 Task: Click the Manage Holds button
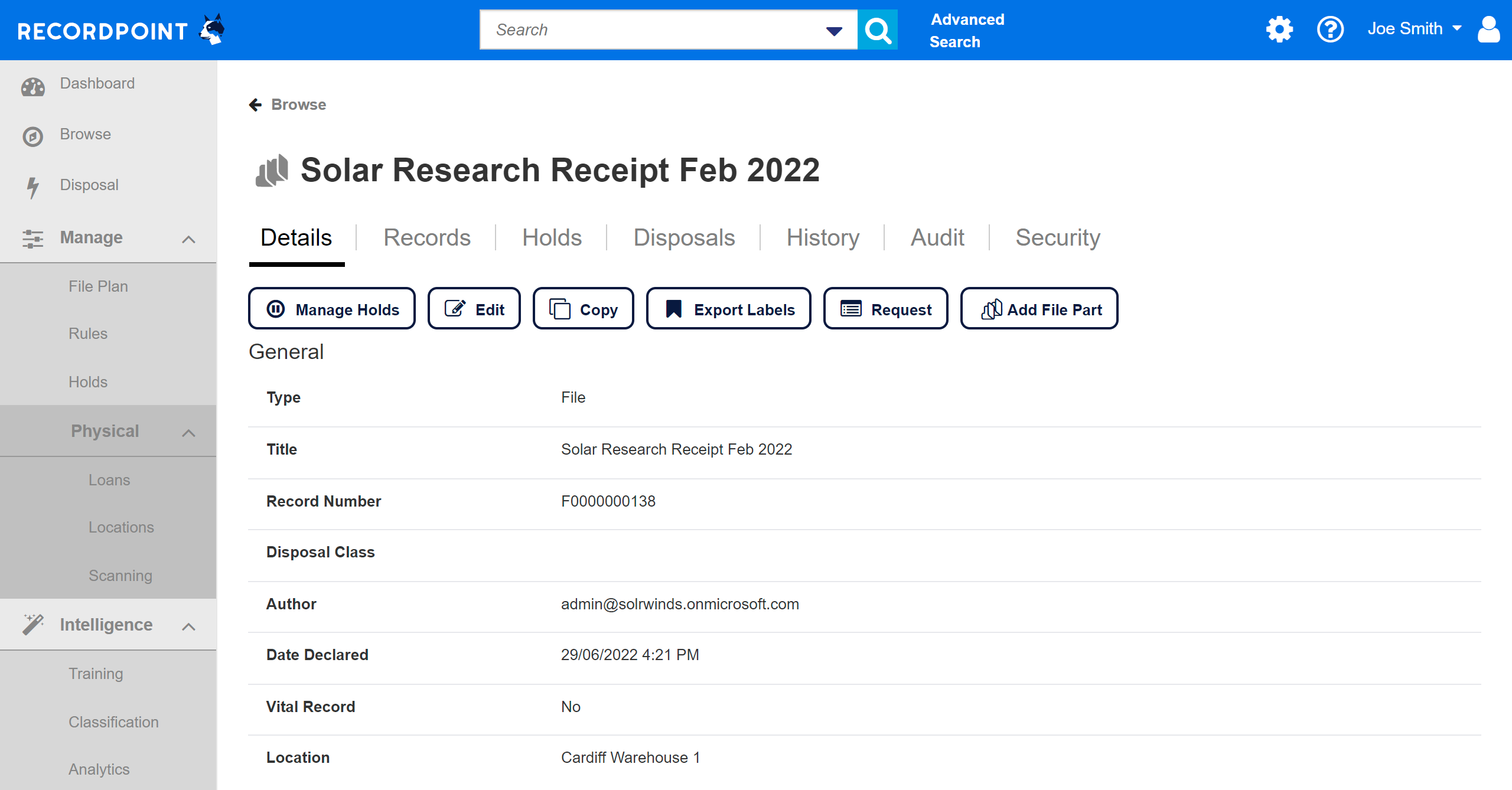tap(332, 308)
